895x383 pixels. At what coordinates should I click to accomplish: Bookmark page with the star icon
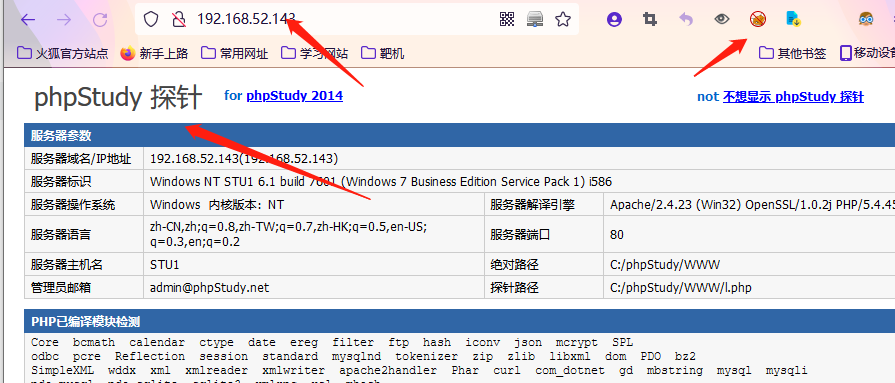(x=563, y=19)
